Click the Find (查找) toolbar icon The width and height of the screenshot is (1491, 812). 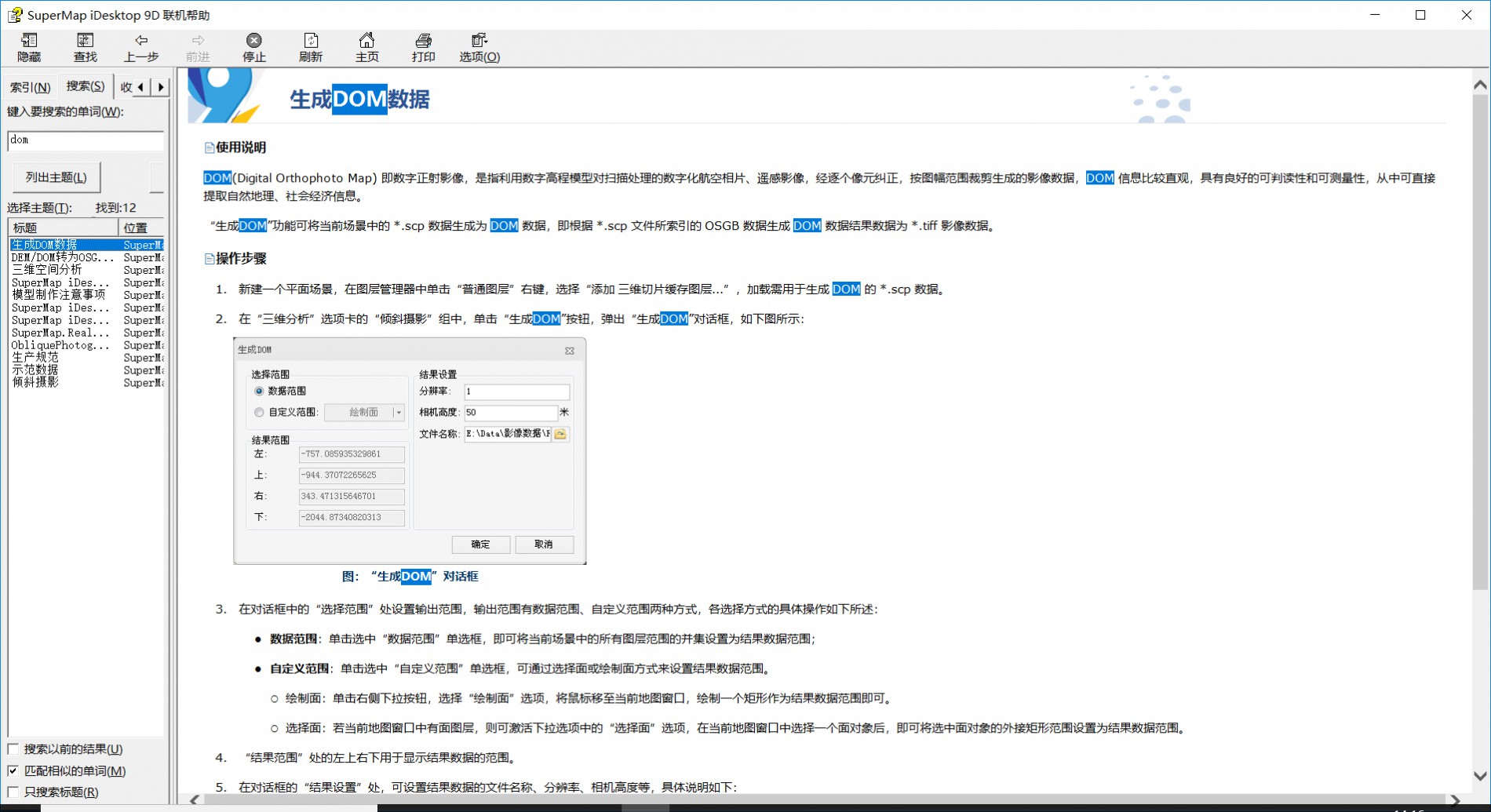[x=85, y=48]
